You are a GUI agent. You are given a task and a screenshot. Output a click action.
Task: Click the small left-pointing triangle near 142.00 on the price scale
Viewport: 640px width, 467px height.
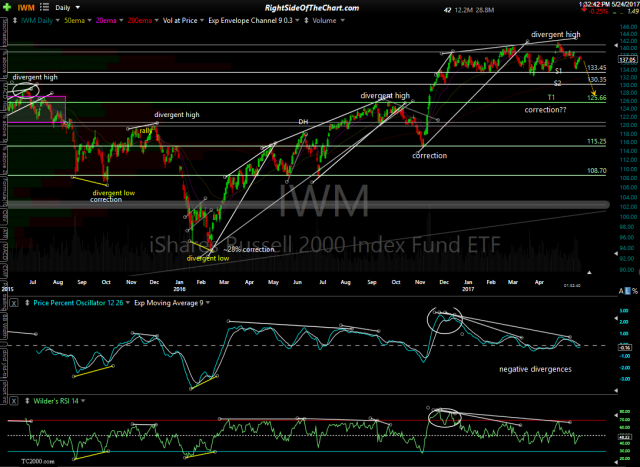(x=616, y=45)
